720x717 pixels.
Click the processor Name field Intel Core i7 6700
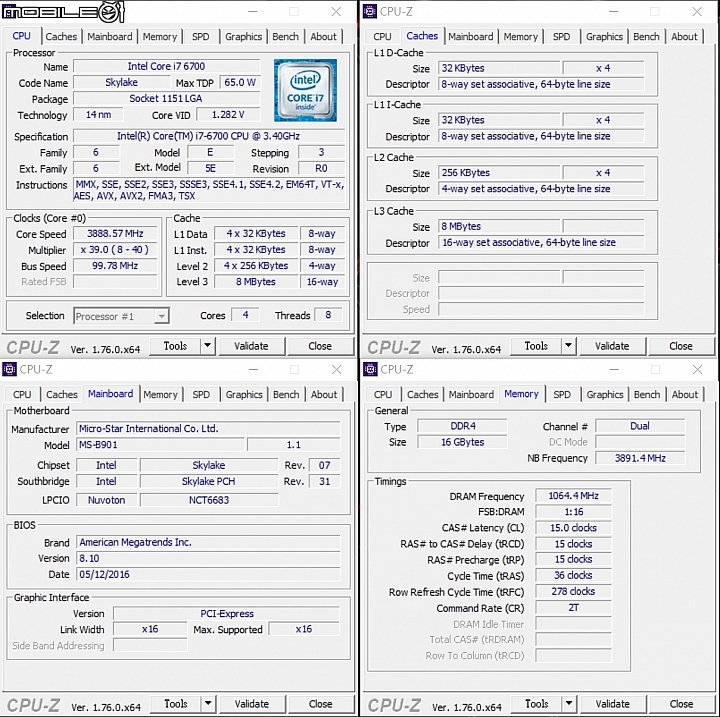pos(167,66)
